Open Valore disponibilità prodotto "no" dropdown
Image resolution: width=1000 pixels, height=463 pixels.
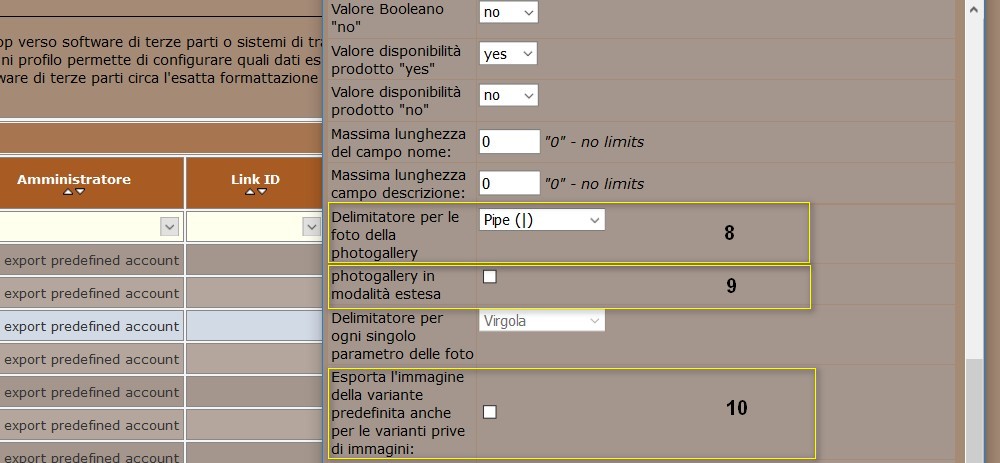[x=508, y=95]
